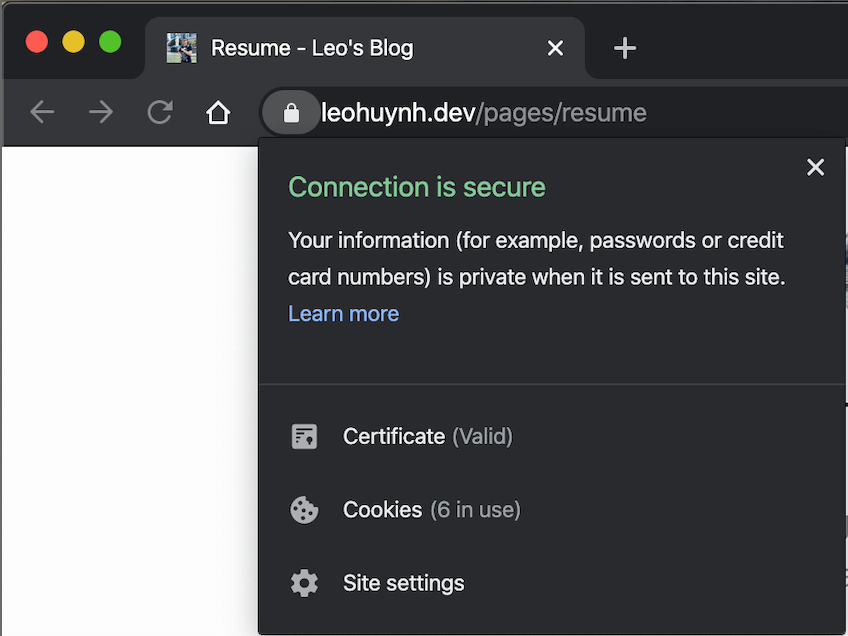Screen dimensions: 848x636
Task: Go back using the back arrow
Action: (42, 112)
